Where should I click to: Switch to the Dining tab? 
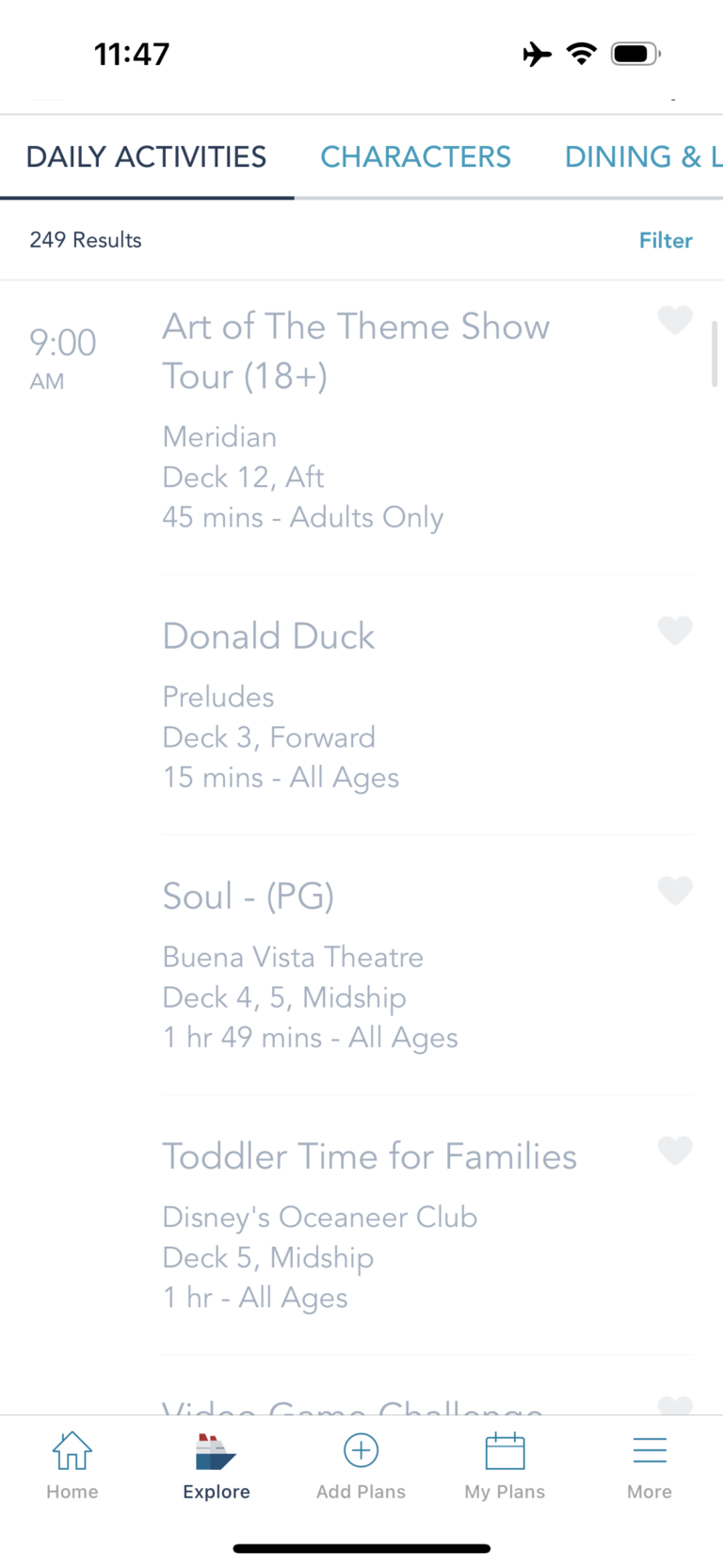click(642, 156)
